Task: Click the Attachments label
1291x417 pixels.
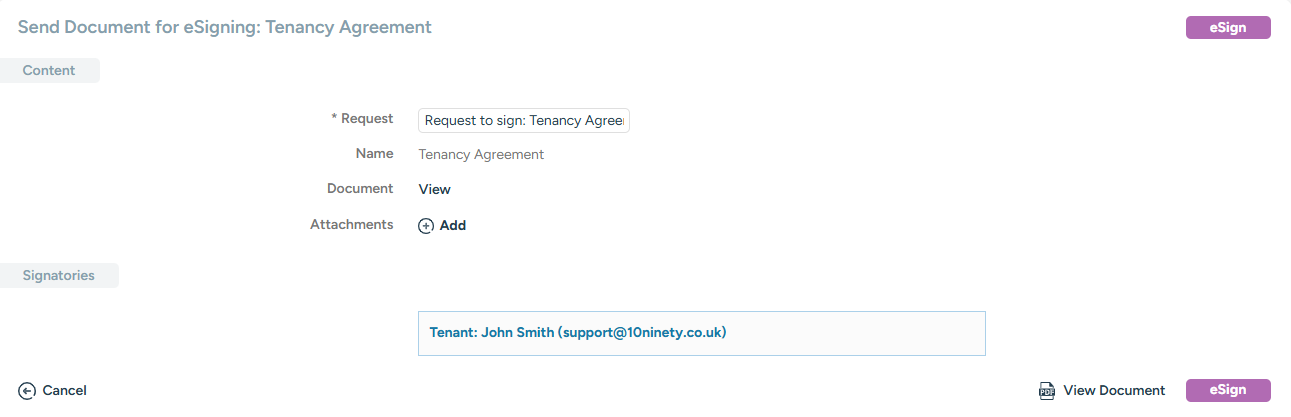Action: tap(351, 225)
